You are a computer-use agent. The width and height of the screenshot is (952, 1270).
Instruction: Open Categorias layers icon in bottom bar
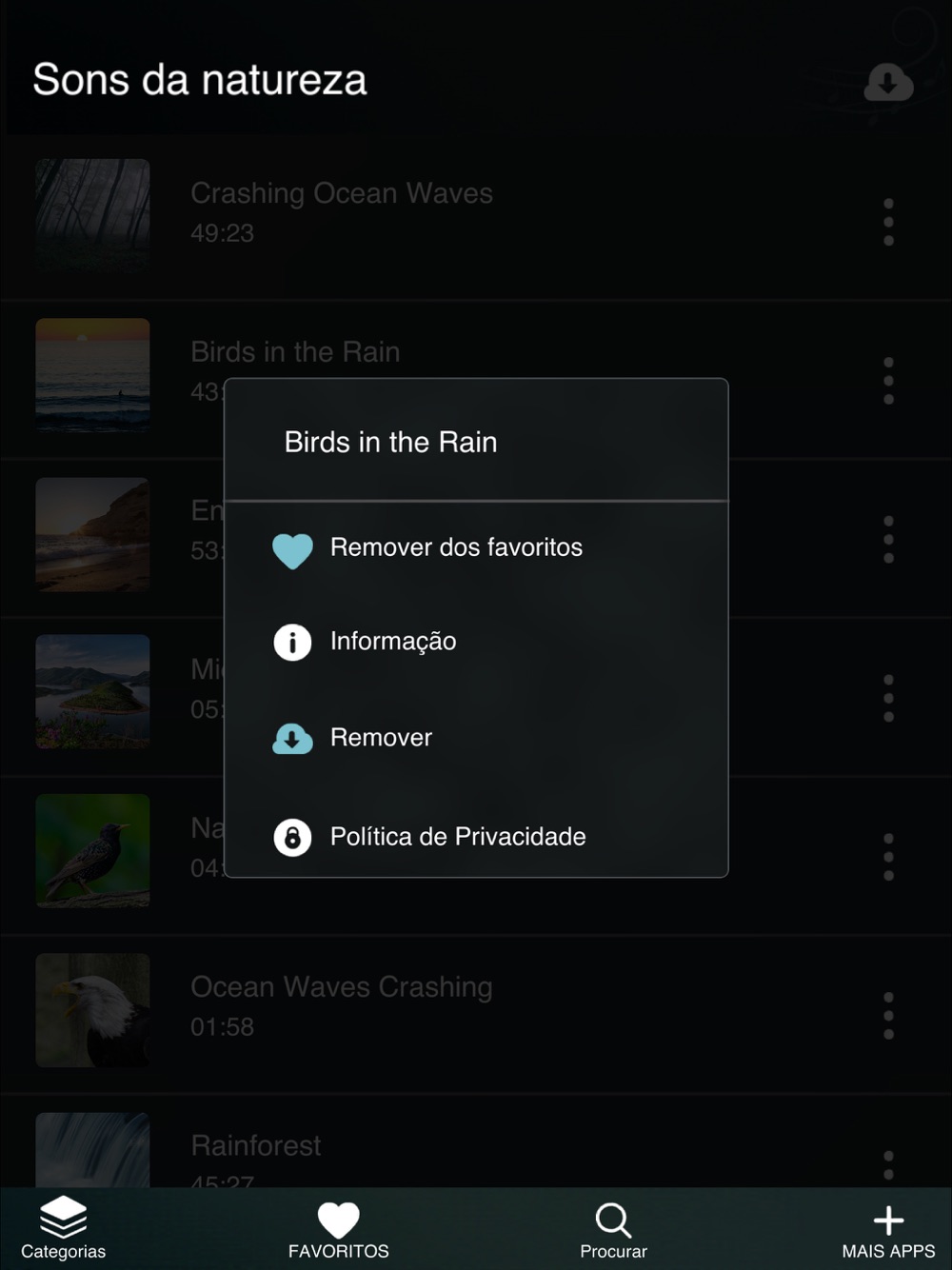63,1217
